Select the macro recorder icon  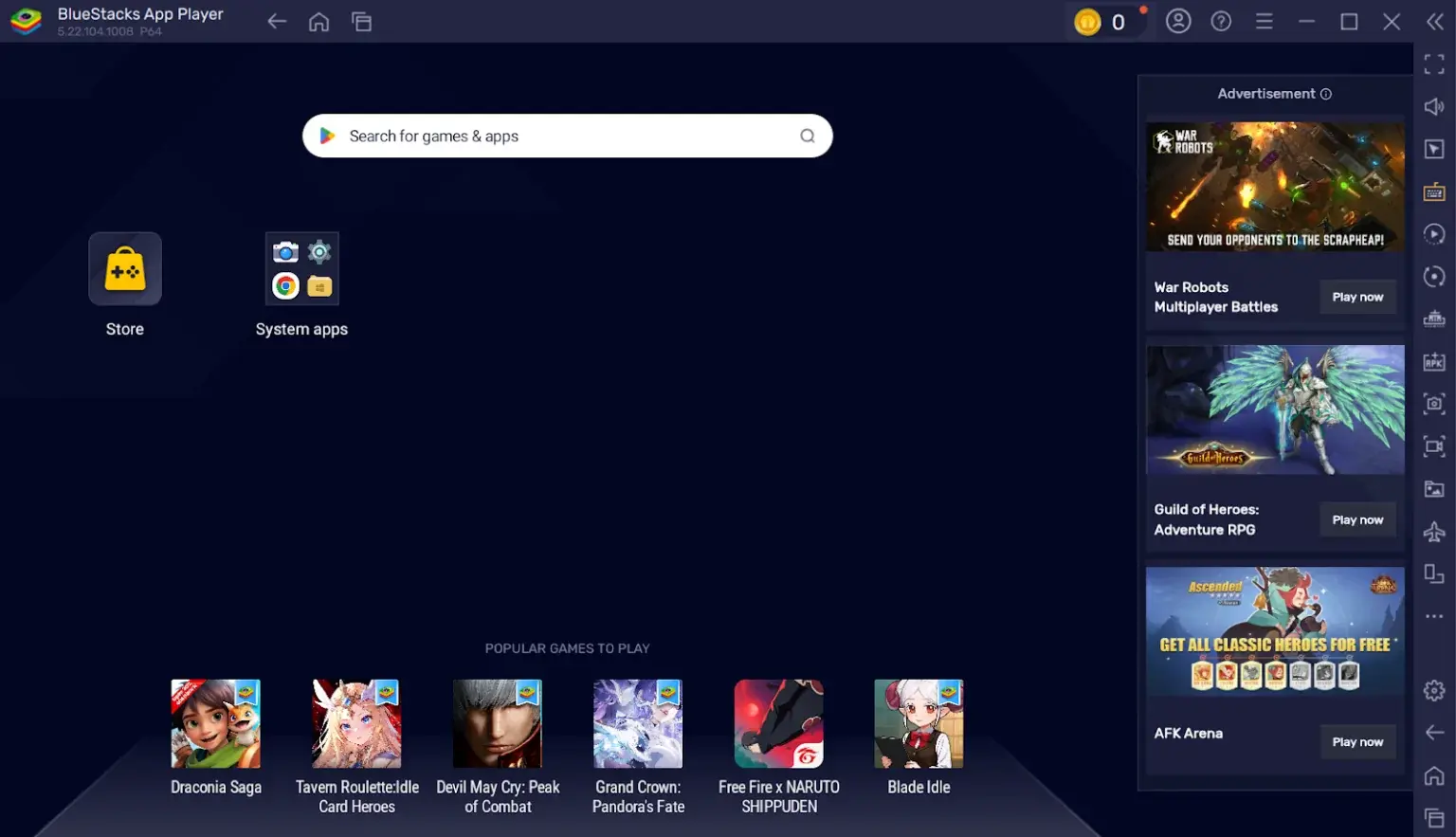click(1434, 234)
